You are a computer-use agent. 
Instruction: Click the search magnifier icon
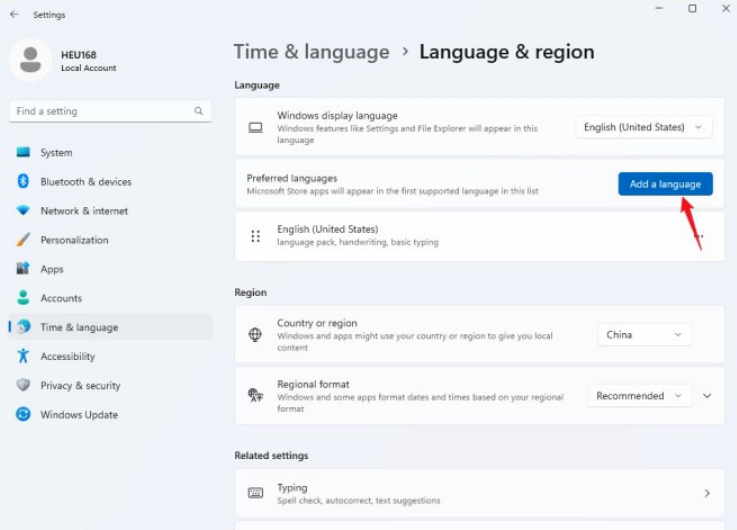click(198, 111)
